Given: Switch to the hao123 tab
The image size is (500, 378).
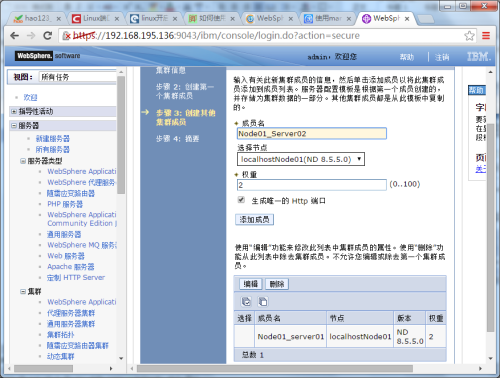Looking at the screenshot, I should tap(36, 18).
